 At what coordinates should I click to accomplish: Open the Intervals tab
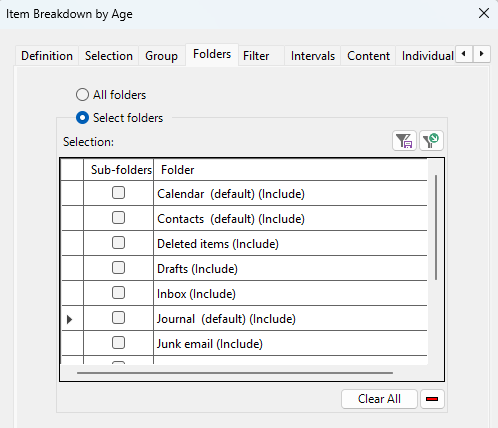(x=313, y=56)
